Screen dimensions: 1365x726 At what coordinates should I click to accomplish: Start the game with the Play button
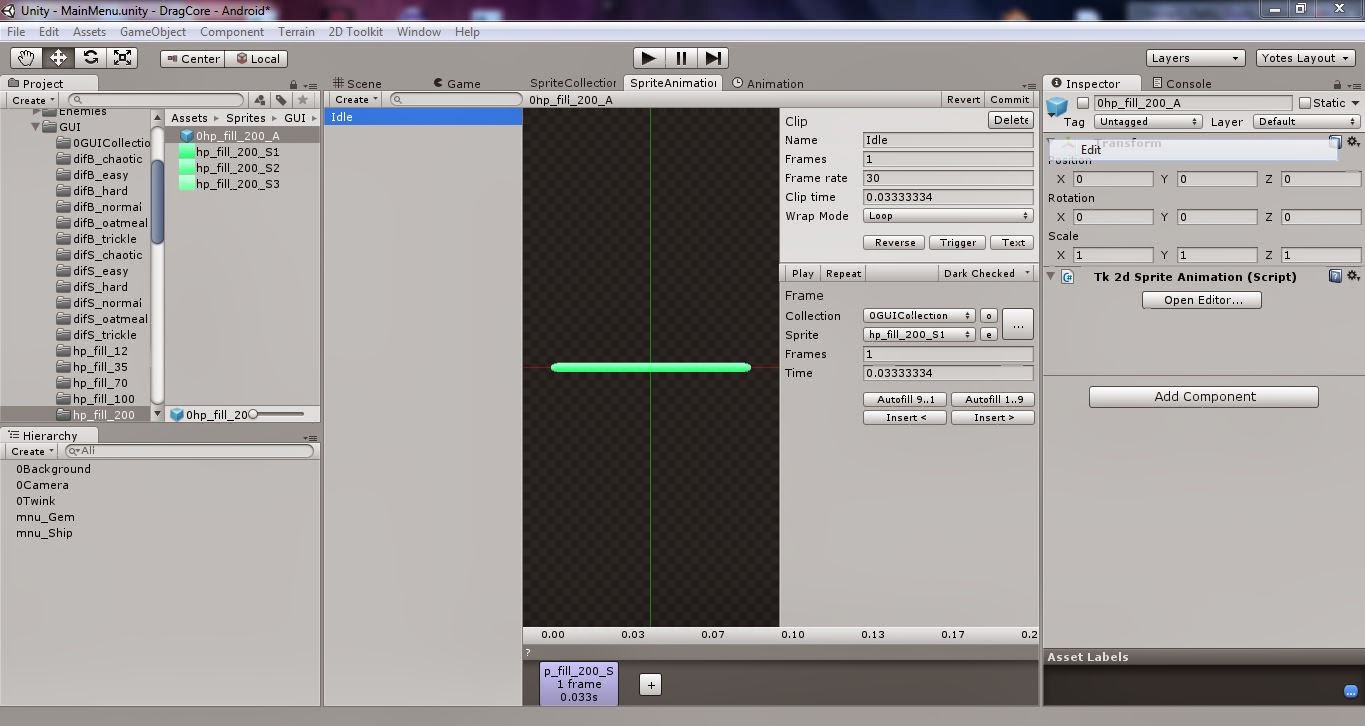click(648, 58)
